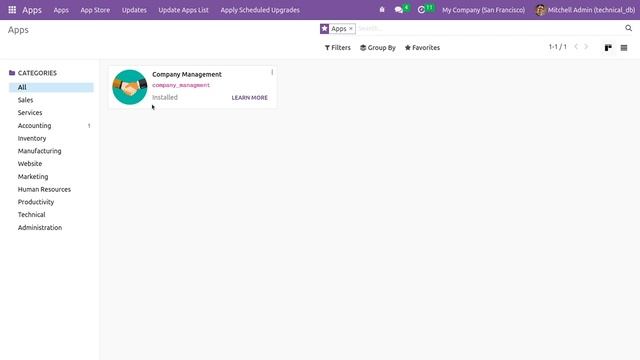640x360 pixels.
Task: Click the search input field
Action: point(489,28)
